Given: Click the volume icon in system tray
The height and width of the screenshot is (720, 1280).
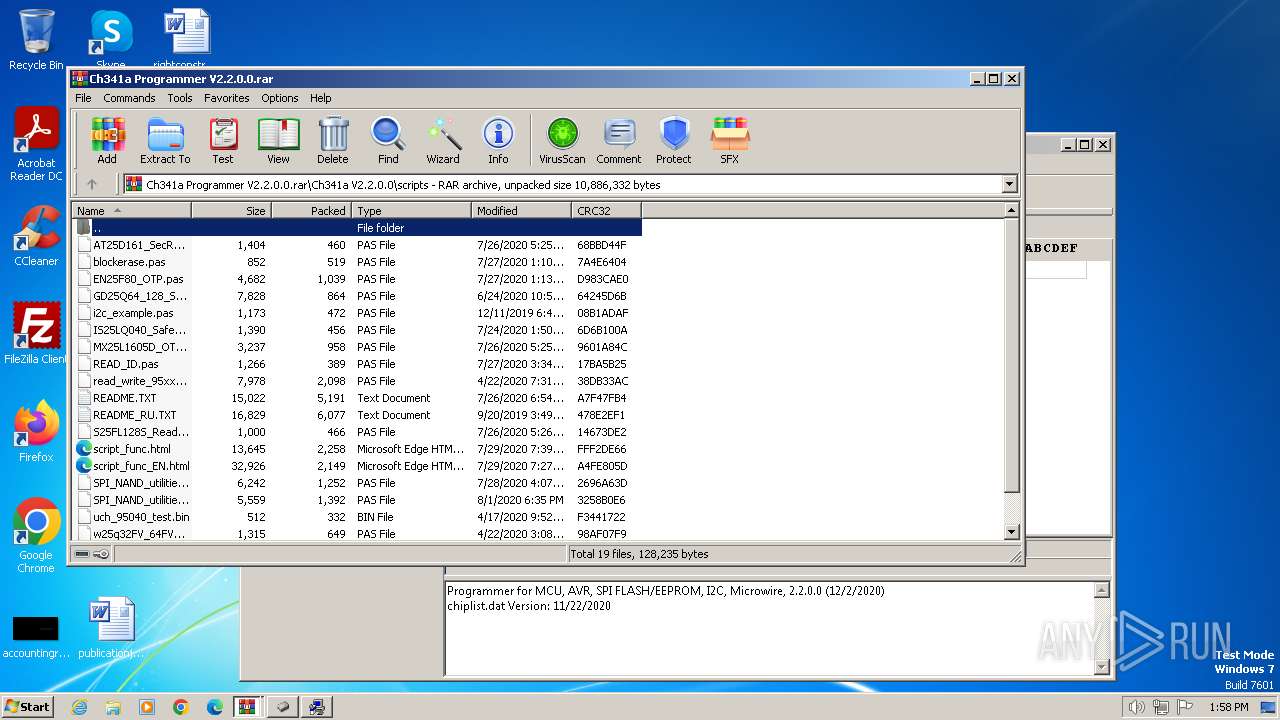Looking at the screenshot, I should pos(1137,707).
